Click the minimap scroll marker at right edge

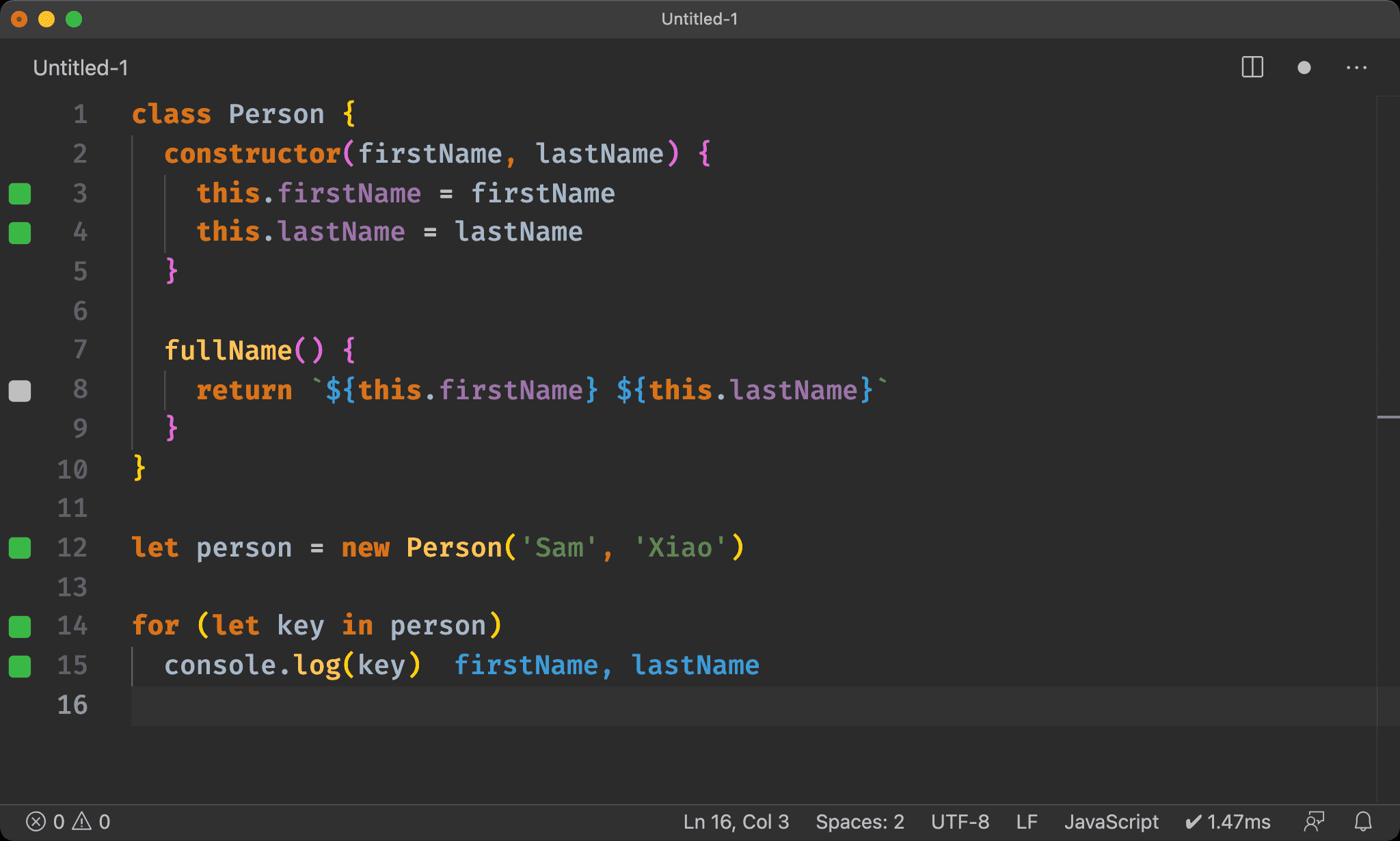point(1388,416)
